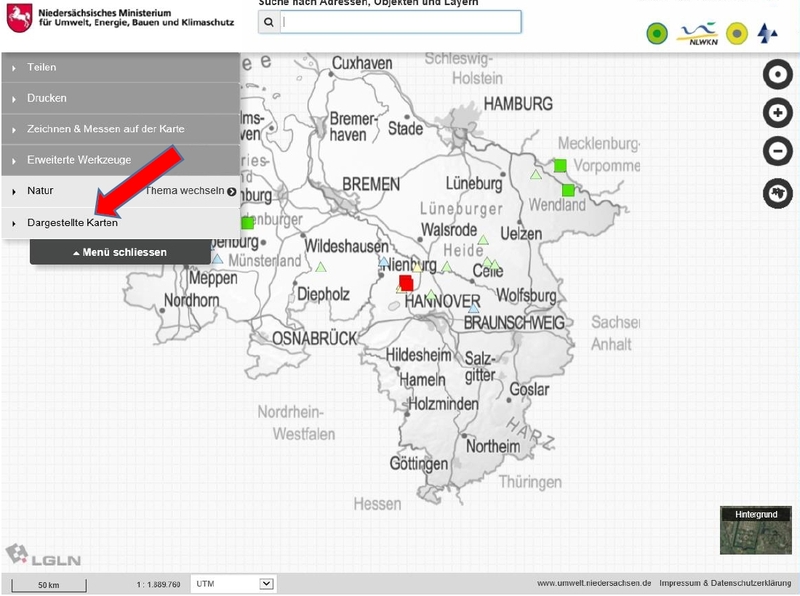The image size is (800, 596).
Task: Click the Lower Saxony full extent button
Action: point(777,192)
